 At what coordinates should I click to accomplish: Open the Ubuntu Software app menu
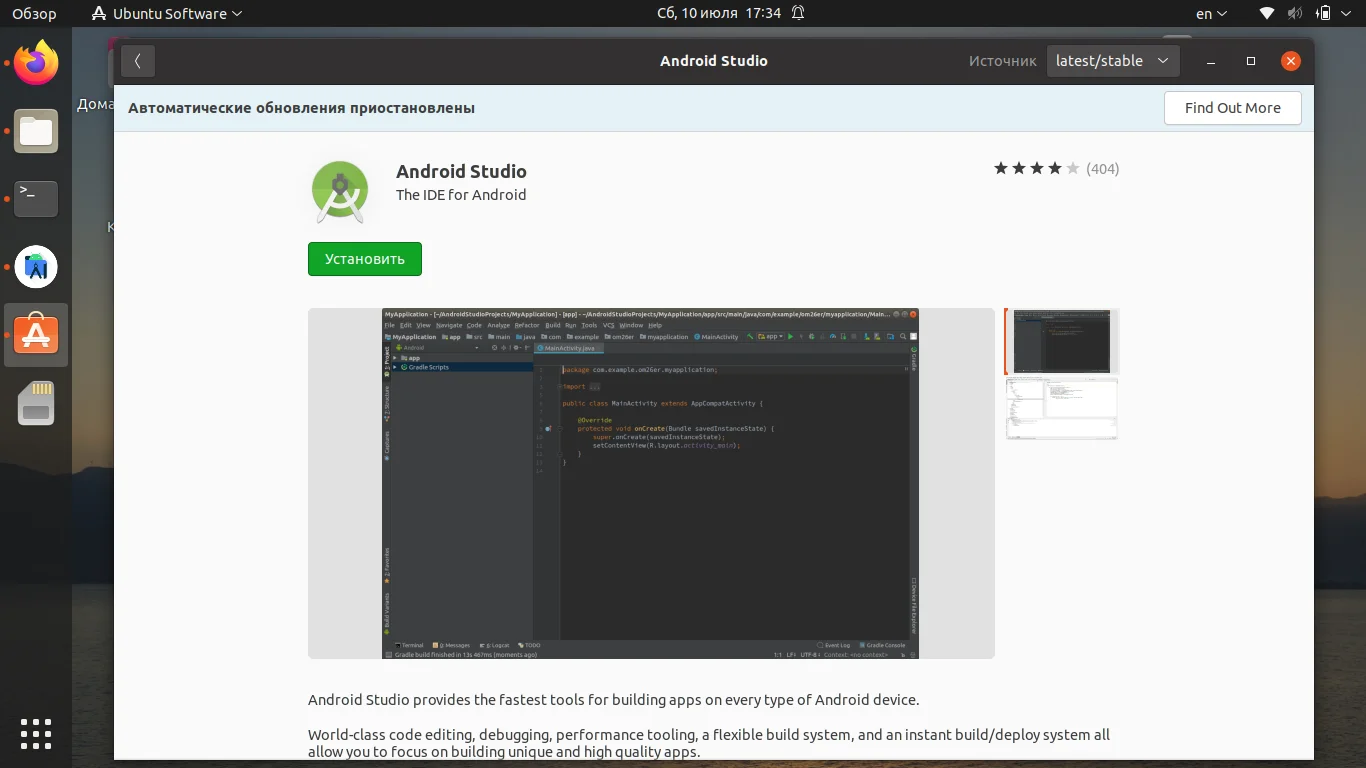[166, 14]
